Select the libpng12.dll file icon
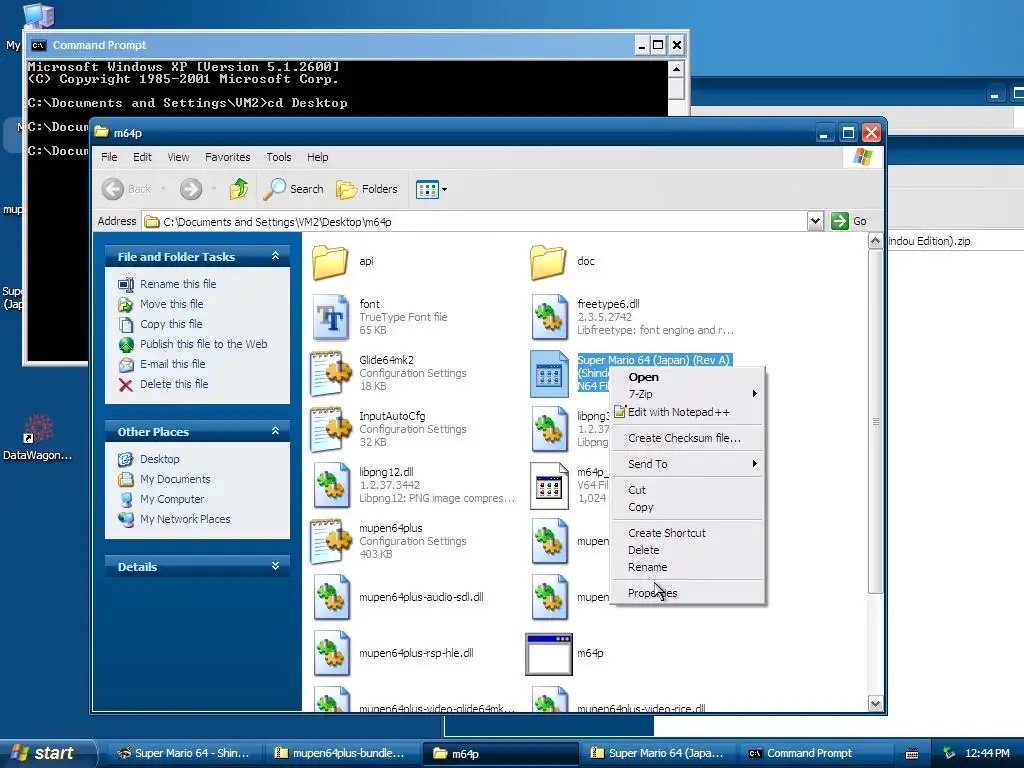This screenshot has height=768, width=1024. pyautogui.click(x=331, y=485)
